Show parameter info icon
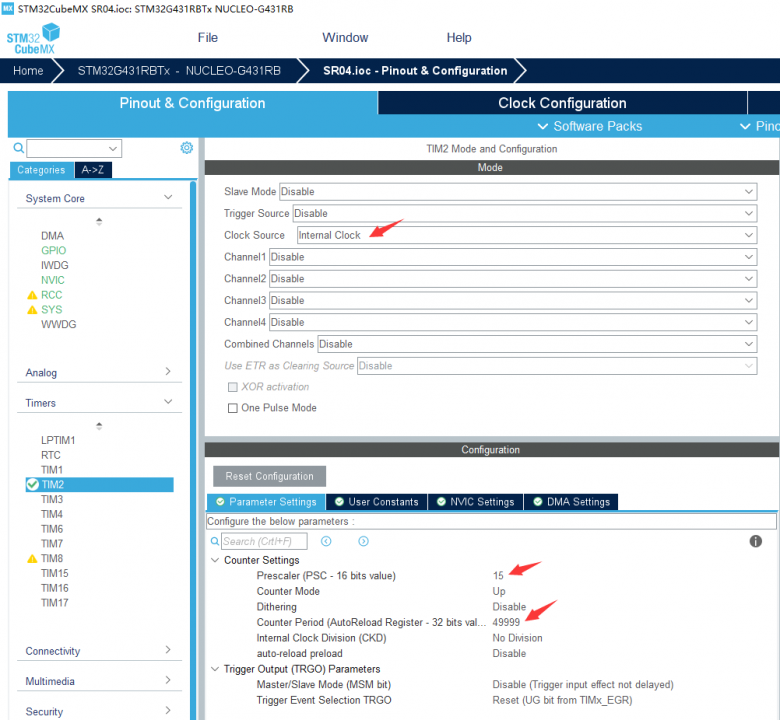 pyautogui.click(x=755, y=541)
